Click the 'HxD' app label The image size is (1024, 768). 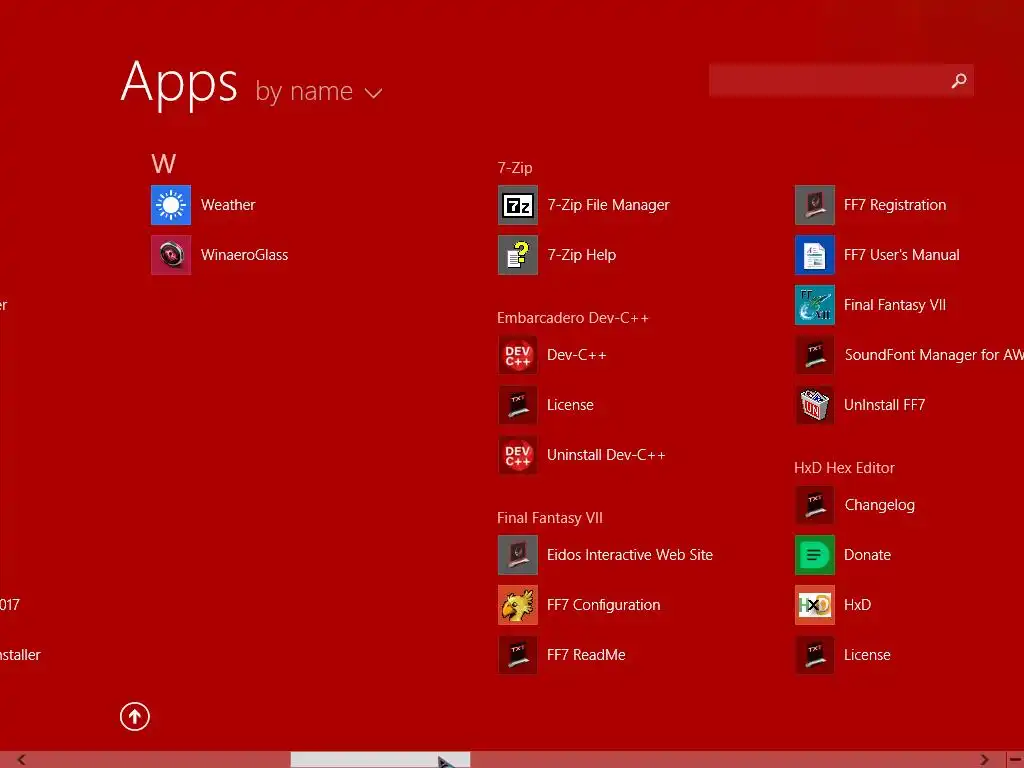pos(857,605)
